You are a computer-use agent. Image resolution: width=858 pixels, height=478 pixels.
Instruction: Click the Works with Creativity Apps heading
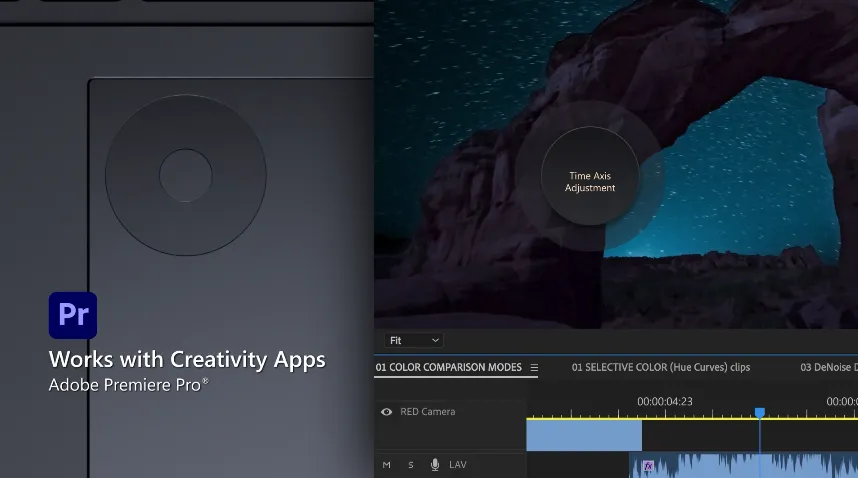point(187,360)
